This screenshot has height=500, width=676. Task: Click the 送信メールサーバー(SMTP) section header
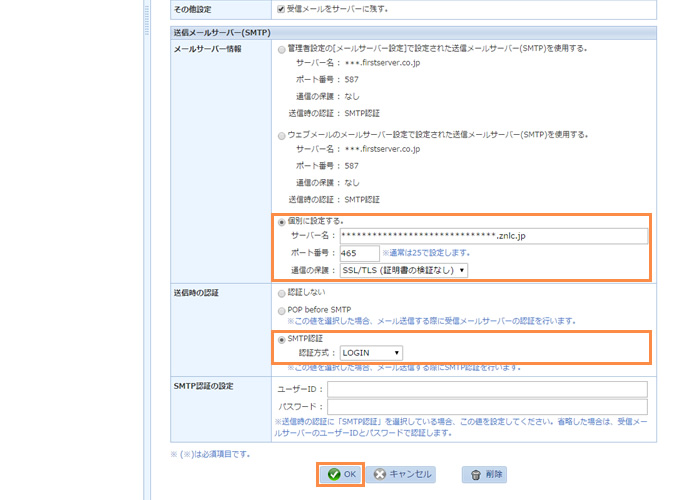point(413,33)
